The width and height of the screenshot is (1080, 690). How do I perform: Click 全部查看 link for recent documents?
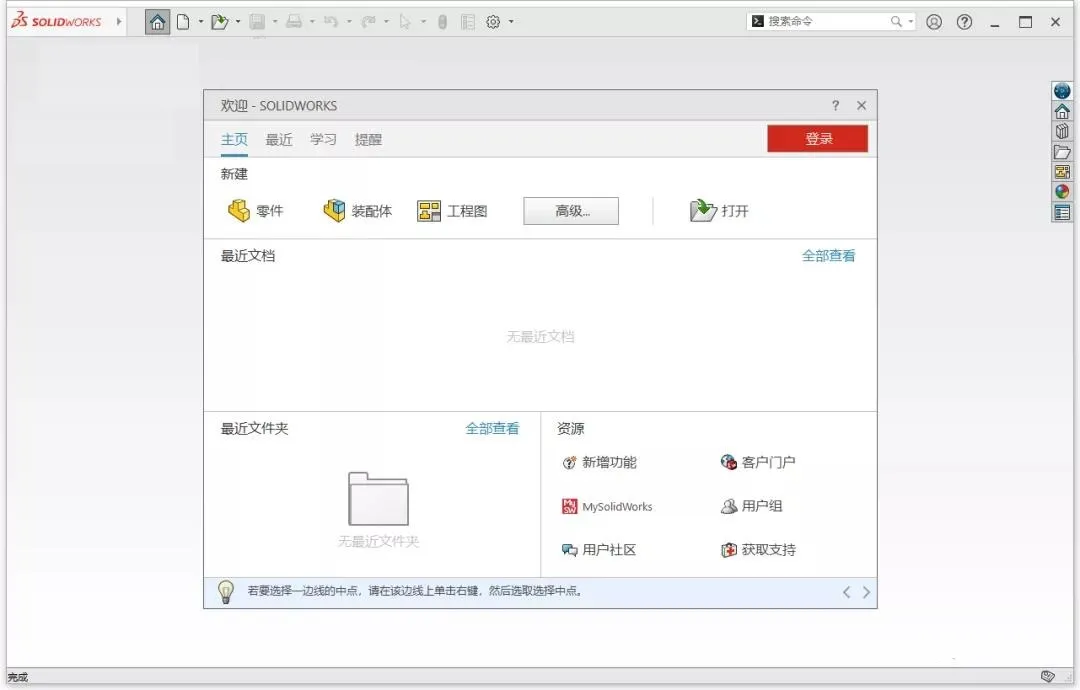pyautogui.click(x=828, y=256)
